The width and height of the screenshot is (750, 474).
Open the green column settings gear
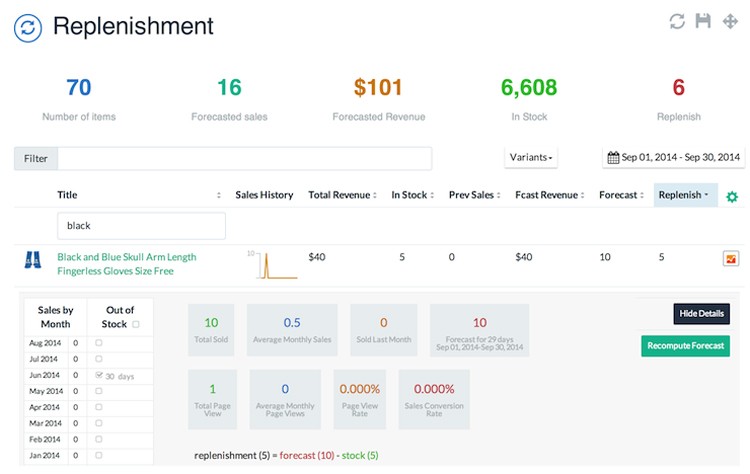pyautogui.click(x=732, y=196)
